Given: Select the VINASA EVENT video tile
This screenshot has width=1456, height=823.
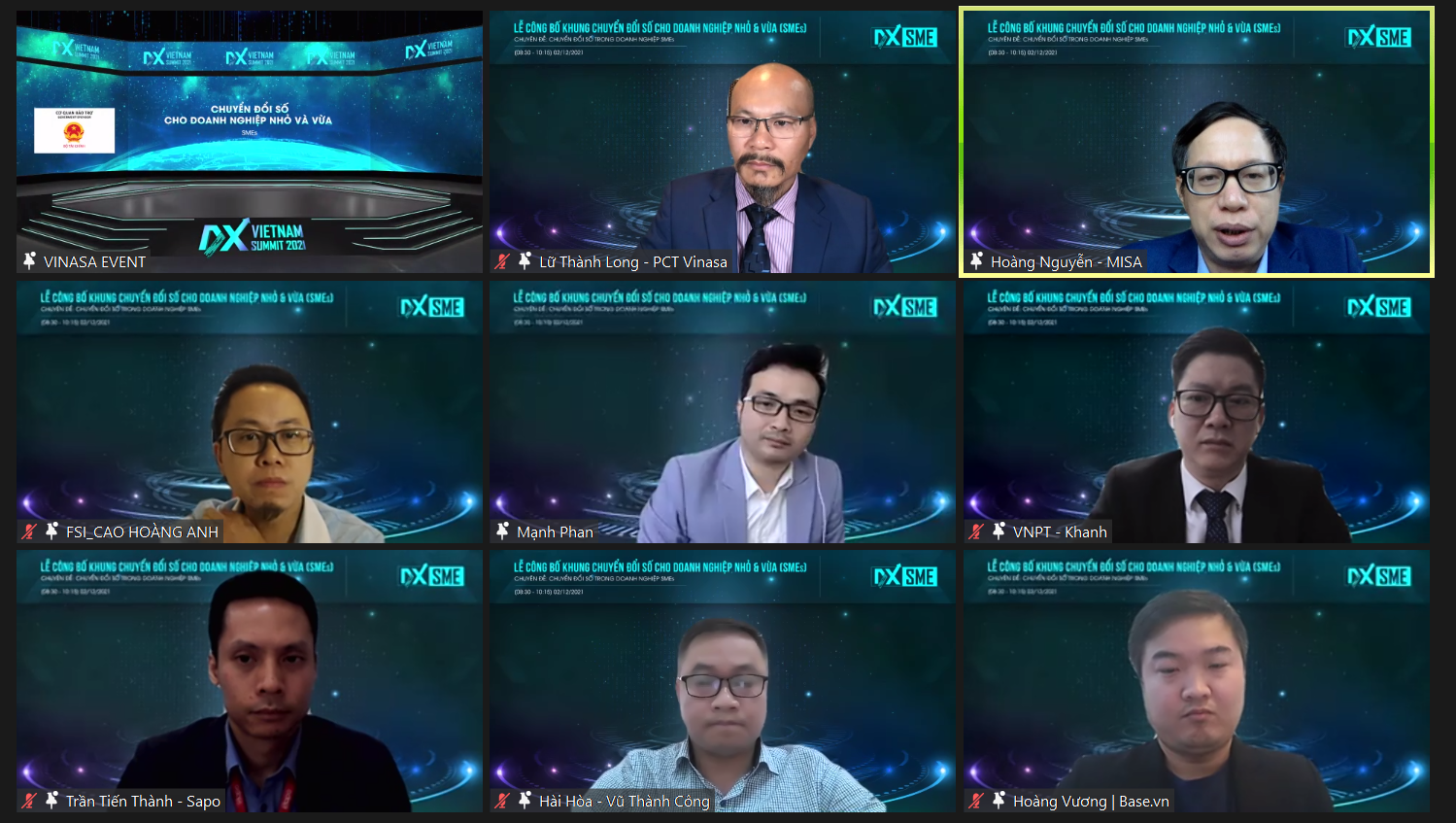Looking at the screenshot, I should [x=250, y=142].
